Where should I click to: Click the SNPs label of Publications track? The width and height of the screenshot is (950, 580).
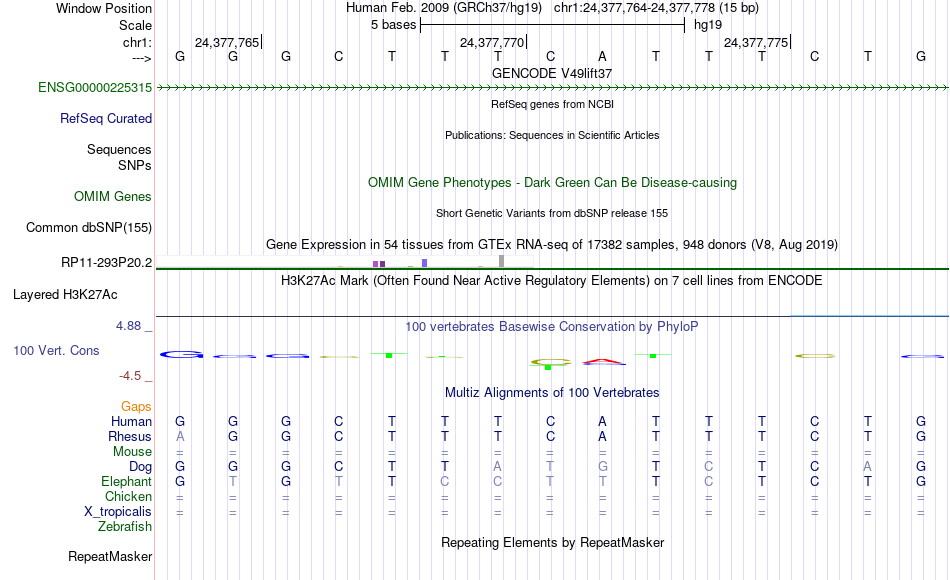click(x=135, y=165)
